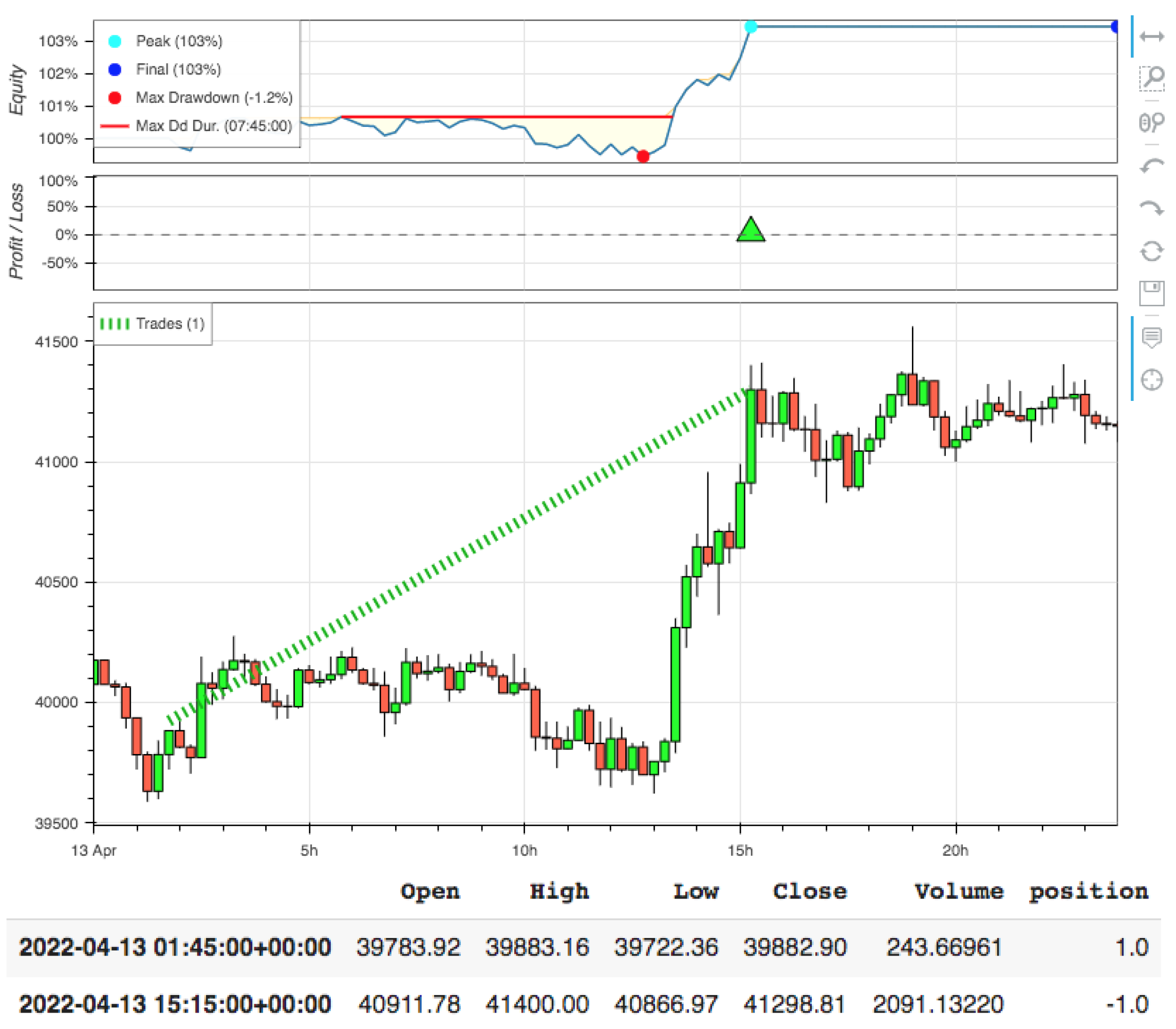Screen dimensions: 1176x1029
Task: Select the Box Zoom tool
Action: pos(1151,79)
